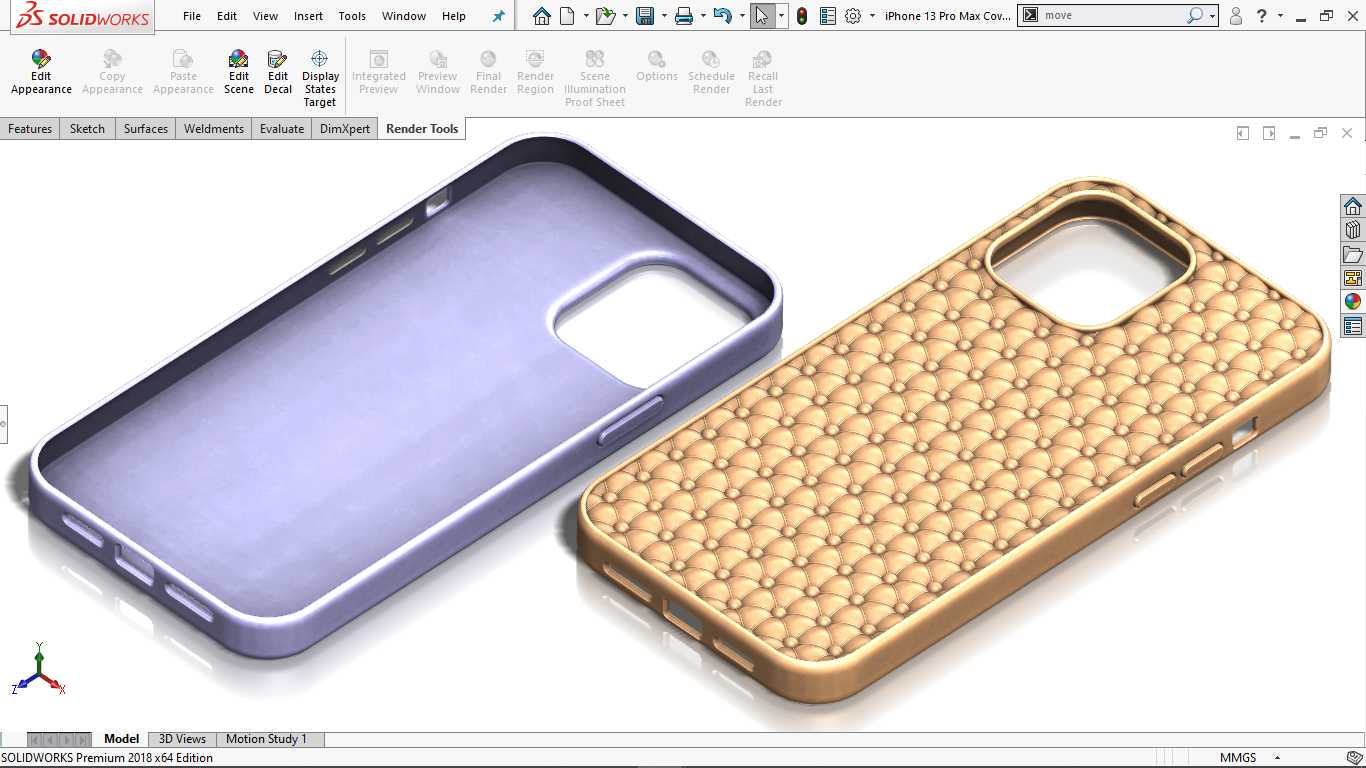Open the Custom Properties task pane icon
The image size is (1366, 768).
[1353, 326]
